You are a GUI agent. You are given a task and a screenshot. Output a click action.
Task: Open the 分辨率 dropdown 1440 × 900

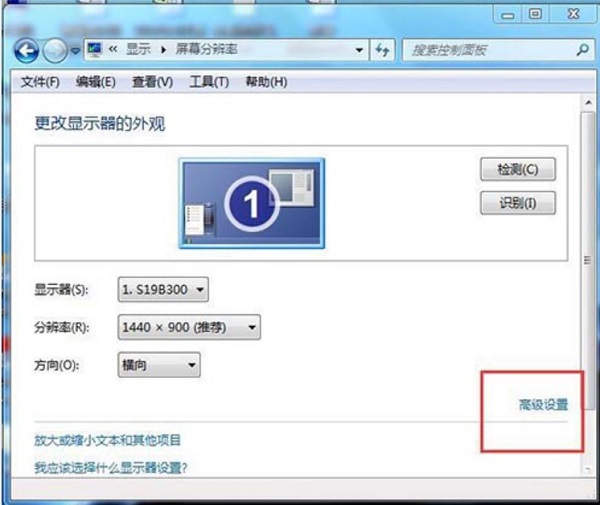(189, 327)
